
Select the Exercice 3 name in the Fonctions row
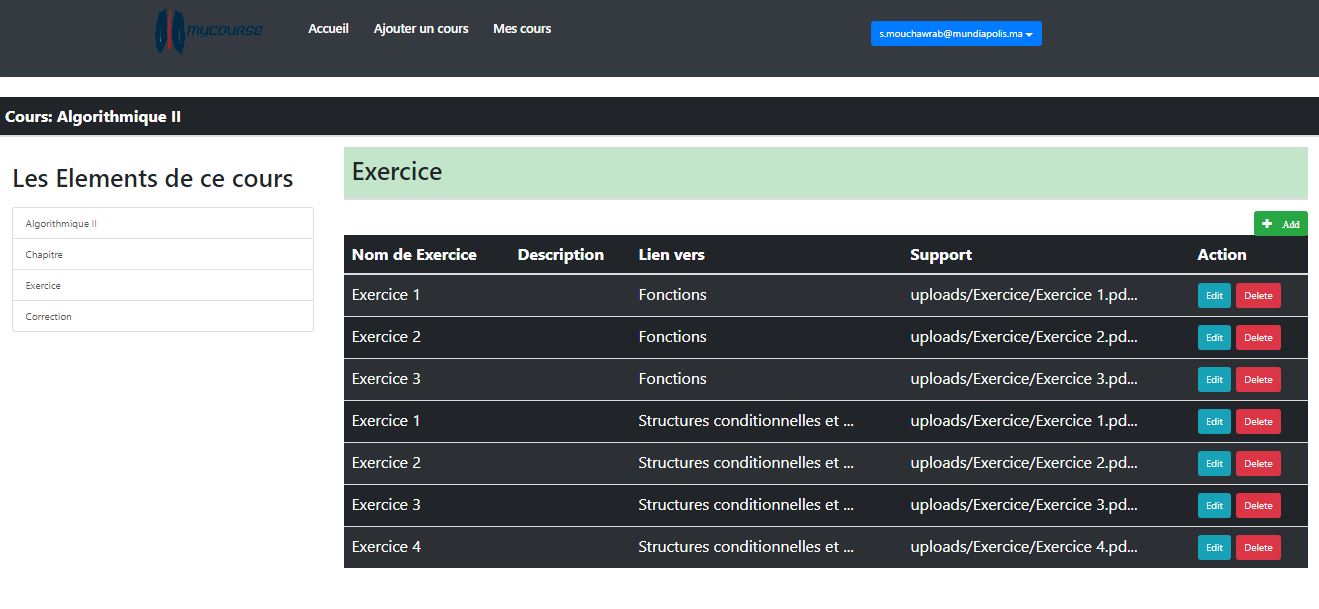pos(386,379)
